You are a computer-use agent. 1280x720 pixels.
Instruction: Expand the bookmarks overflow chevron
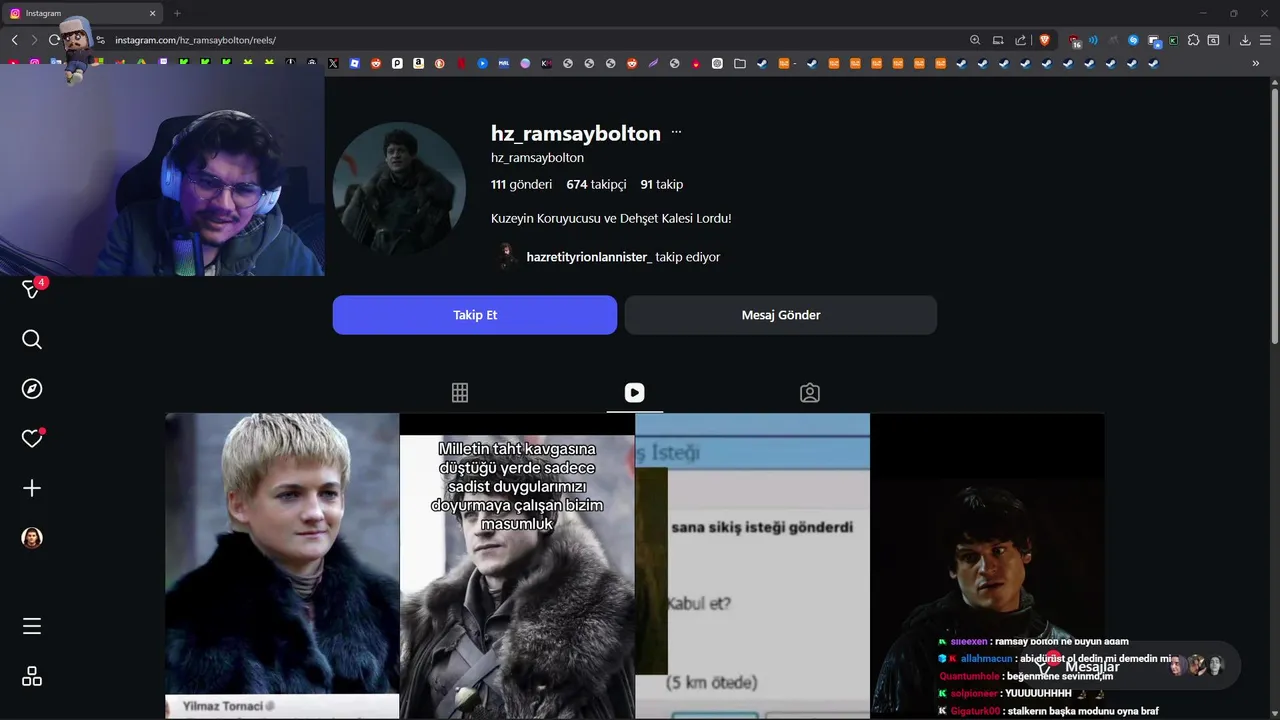coord(1256,63)
